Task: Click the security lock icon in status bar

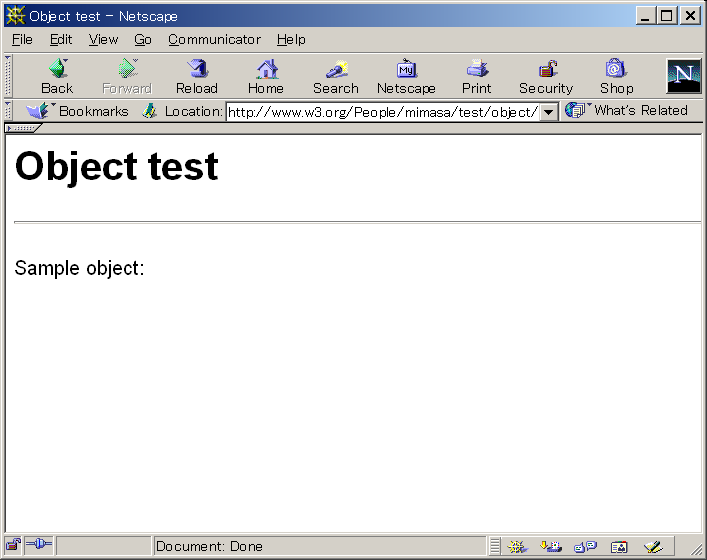Action: tap(13, 546)
